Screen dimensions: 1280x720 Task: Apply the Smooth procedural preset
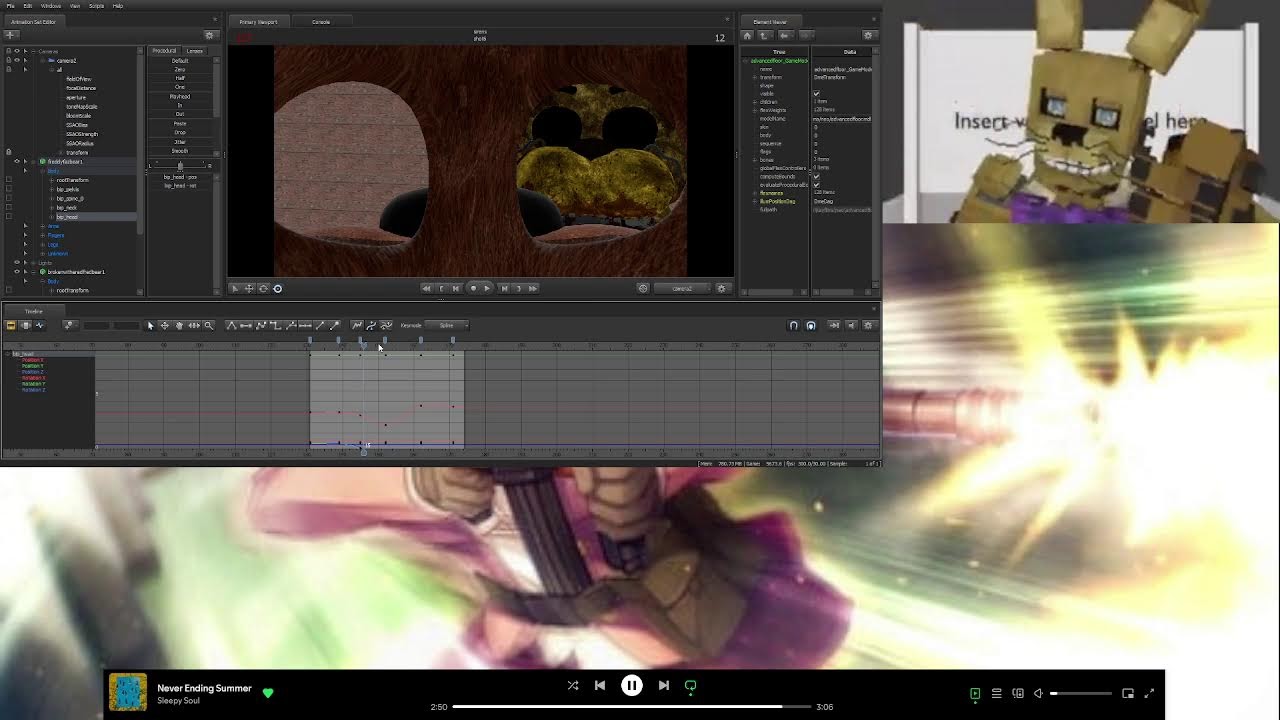(180, 151)
